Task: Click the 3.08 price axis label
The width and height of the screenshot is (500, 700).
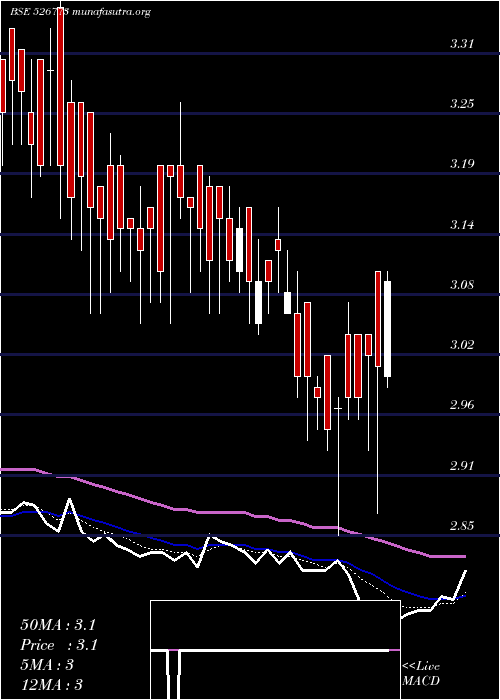Action: pos(461,284)
